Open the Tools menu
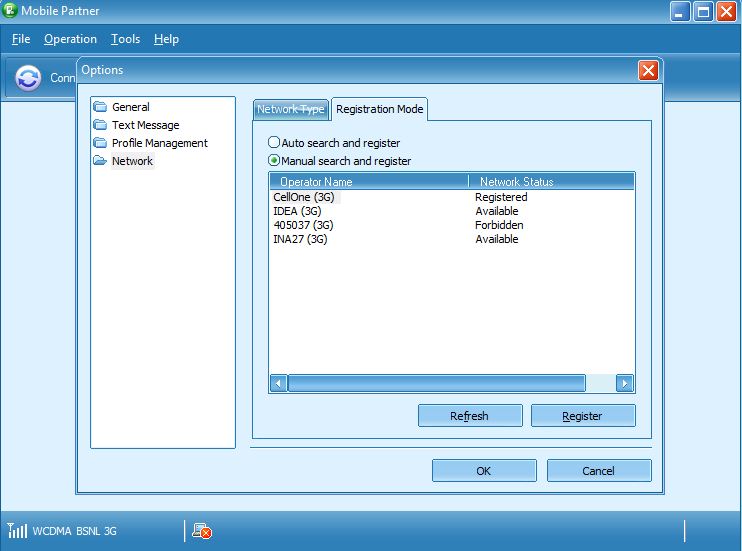The width and height of the screenshot is (742, 551). click(125, 39)
